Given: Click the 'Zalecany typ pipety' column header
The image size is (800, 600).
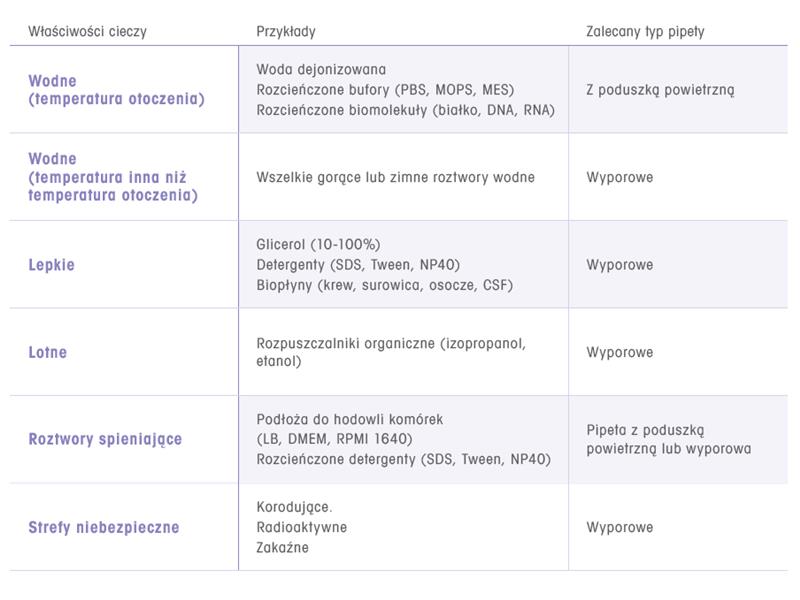Looking at the screenshot, I should pos(645,31).
